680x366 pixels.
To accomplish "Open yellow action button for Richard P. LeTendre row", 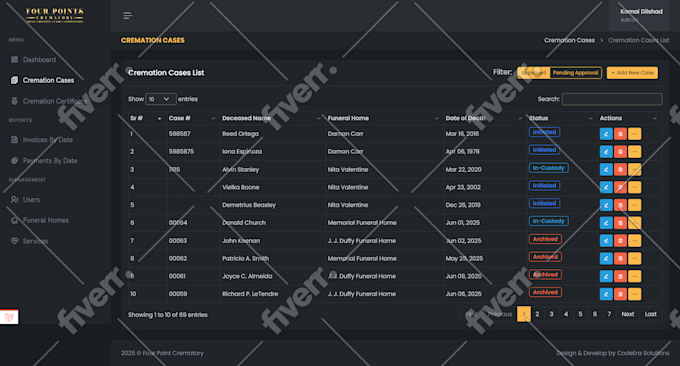I will (634, 294).
